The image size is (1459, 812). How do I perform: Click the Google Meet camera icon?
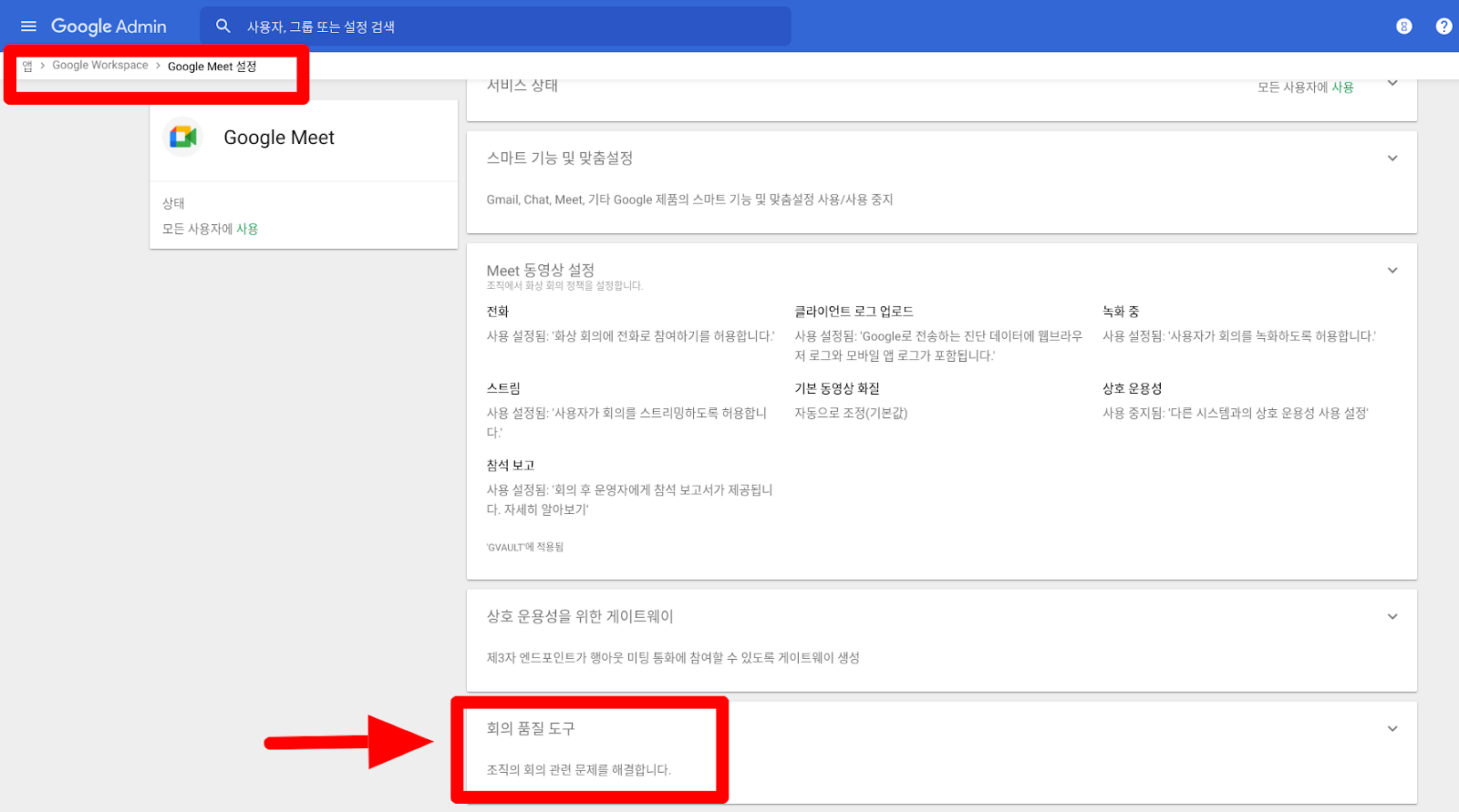click(x=182, y=137)
